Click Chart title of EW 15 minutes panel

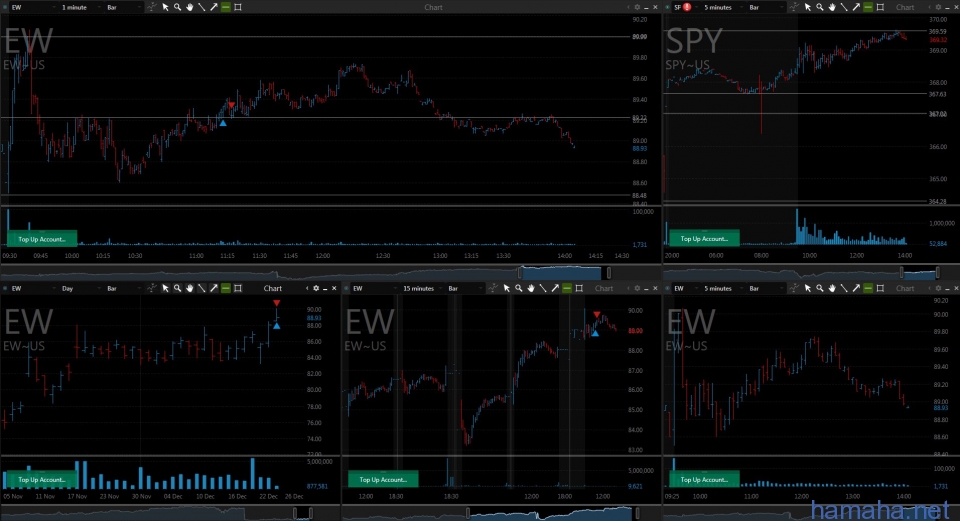click(x=604, y=288)
